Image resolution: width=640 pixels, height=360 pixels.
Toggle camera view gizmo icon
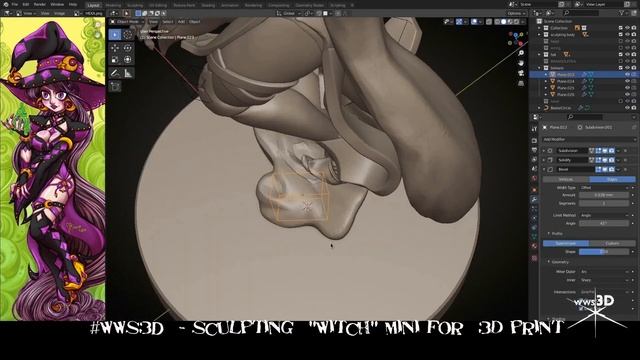coord(521,73)
